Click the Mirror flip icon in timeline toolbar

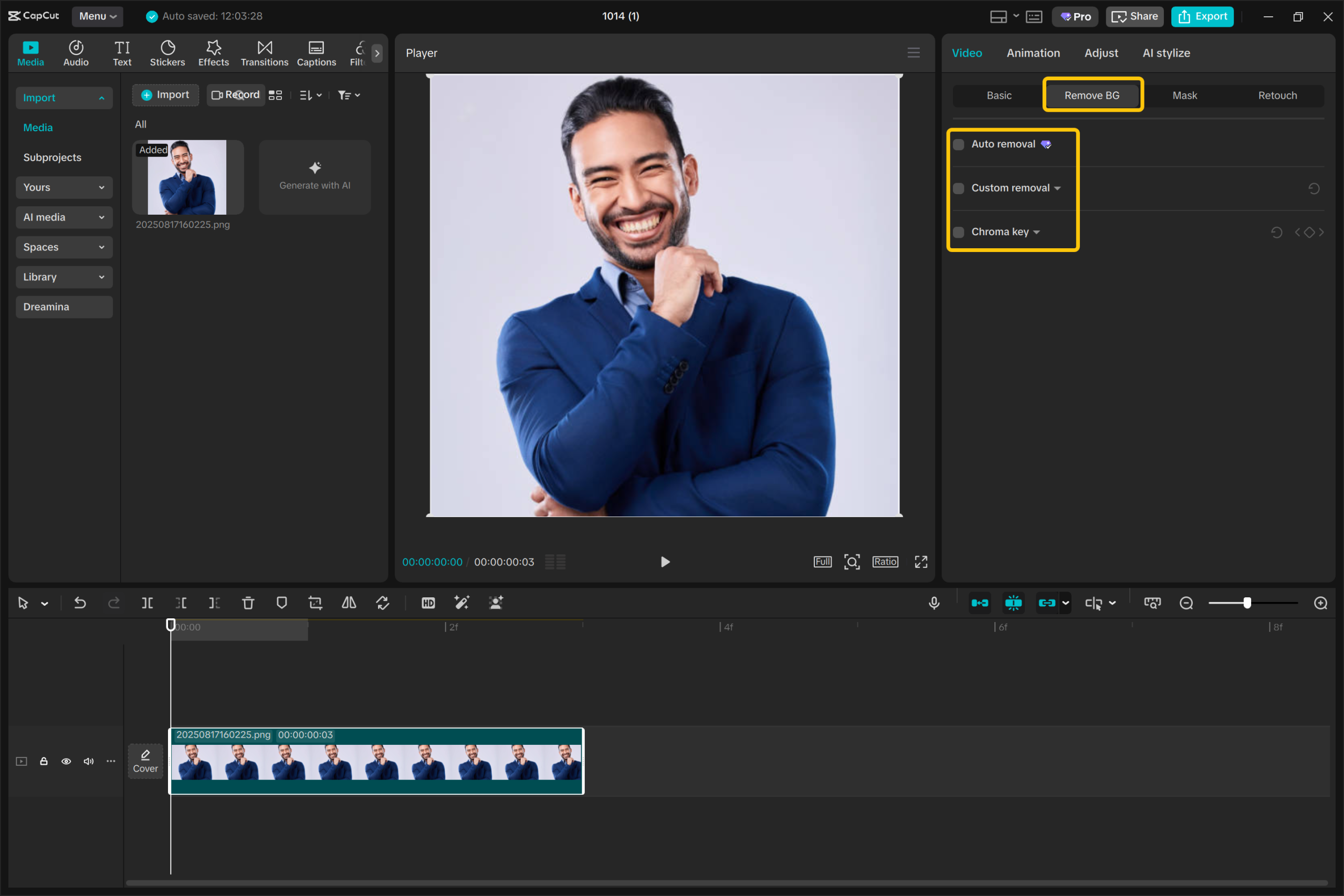[349, 603]
